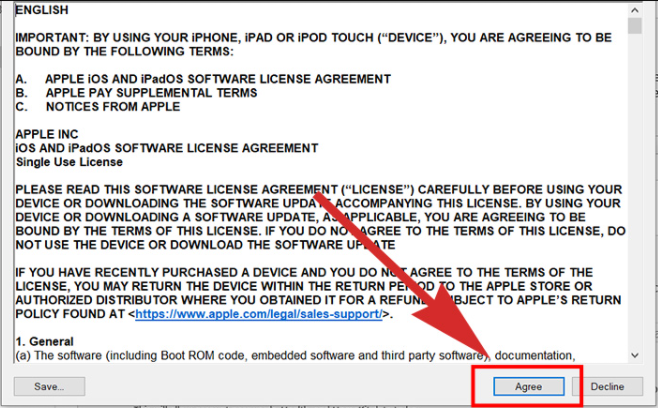
Task: Click the Agree button
Action: click(x=528, y=386)
